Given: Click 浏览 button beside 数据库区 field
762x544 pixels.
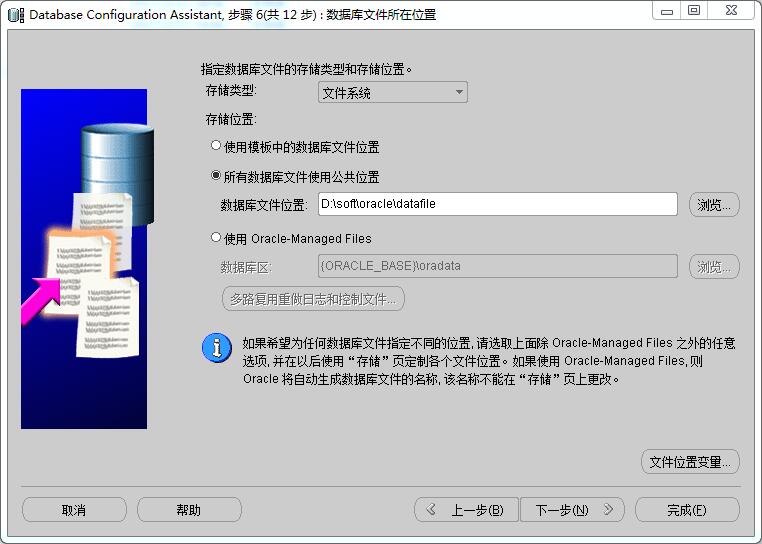Looking at the screenshot, I should click(714, 266).
